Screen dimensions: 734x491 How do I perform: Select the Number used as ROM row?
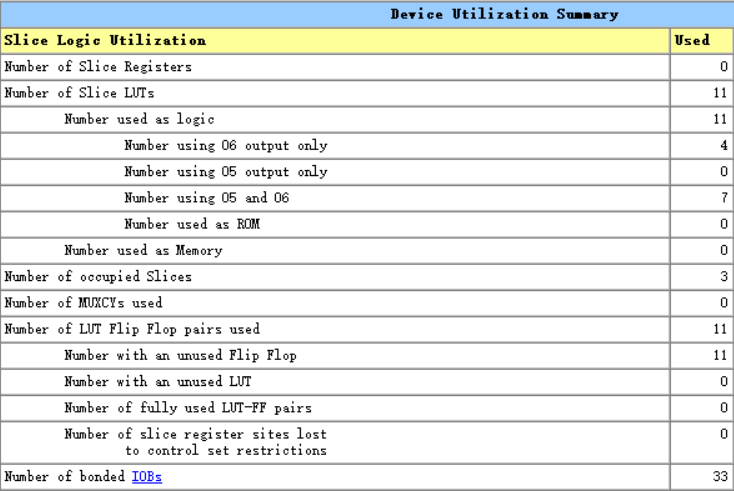click(x=367, y=224)
